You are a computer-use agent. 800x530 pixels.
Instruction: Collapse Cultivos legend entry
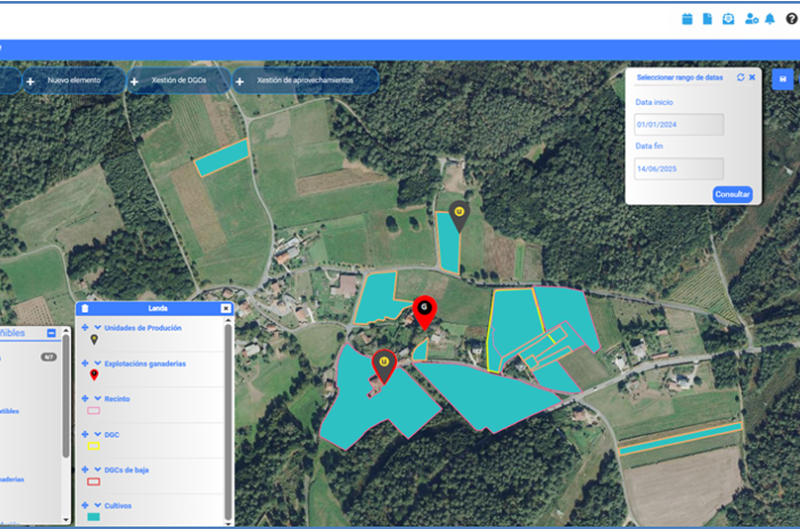97,505
